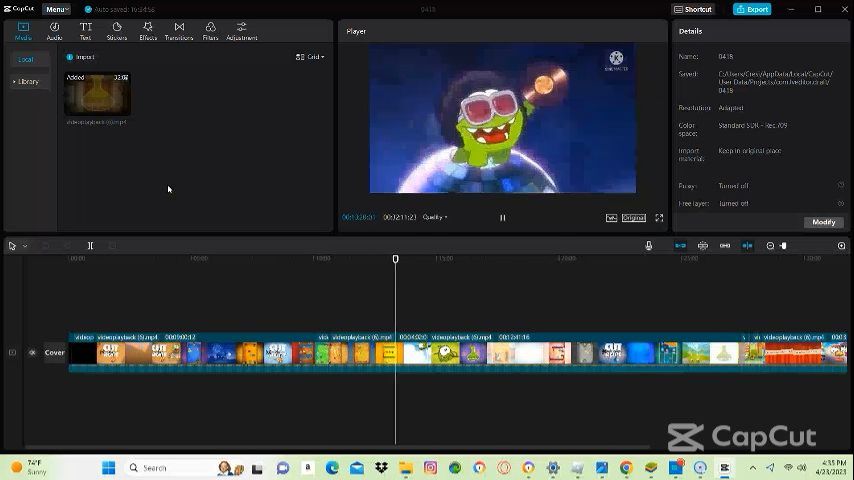
Task: Click the Split clip tool
Action: click(90, 246)
